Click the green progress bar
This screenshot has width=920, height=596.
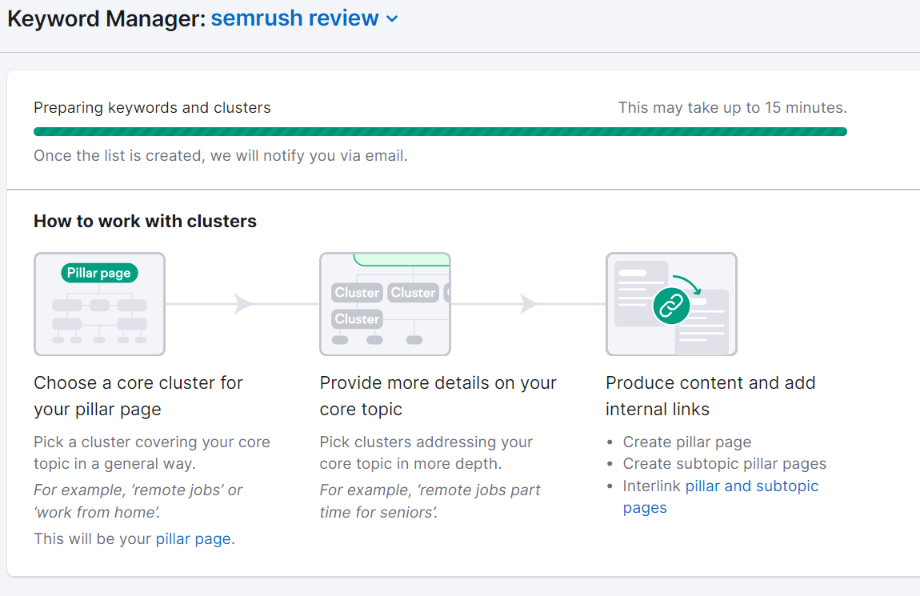tap(440, 131)
